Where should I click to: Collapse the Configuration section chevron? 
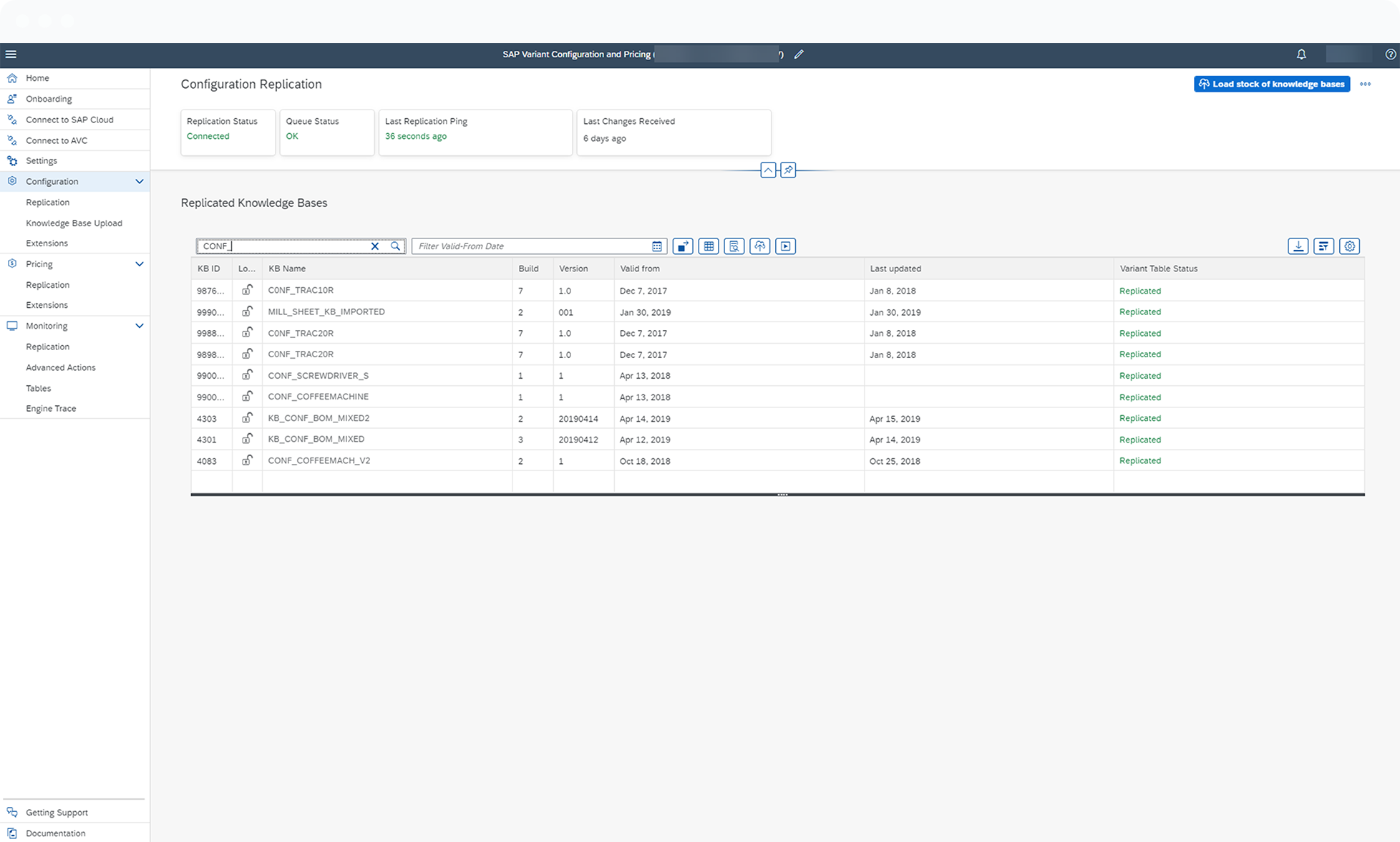140,181
